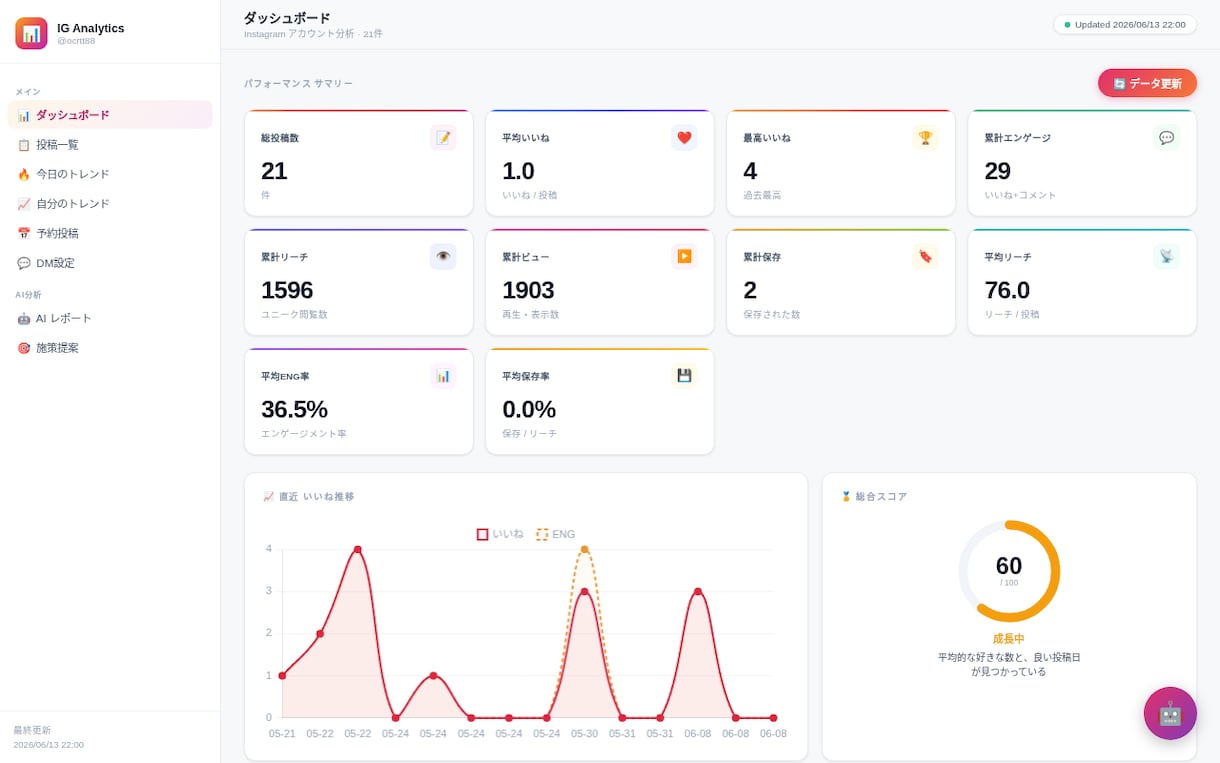Click the 76.0 average reach value
Image resolution: width=1220 pixels, height=763 pixels.
tap(1007, 290)
